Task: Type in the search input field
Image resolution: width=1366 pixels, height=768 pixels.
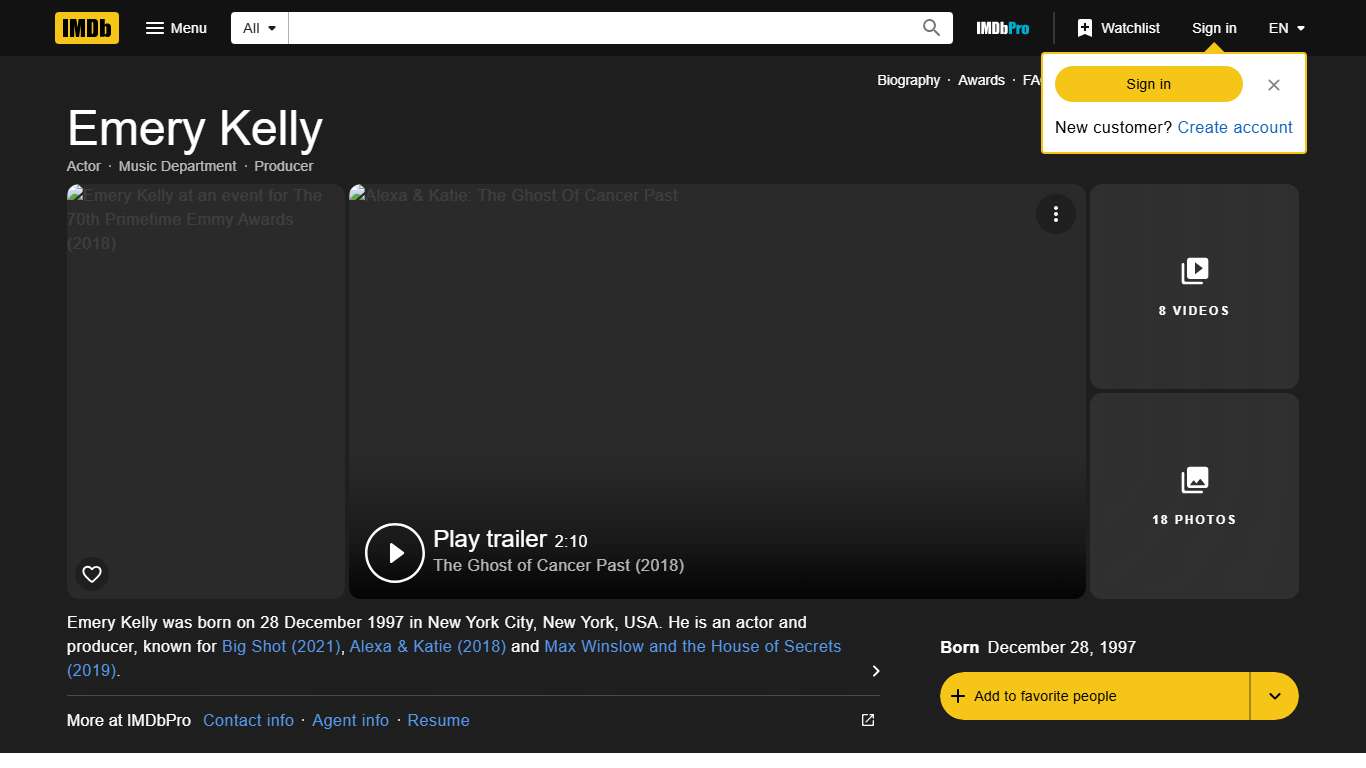Action: click(x=600, y=28)
